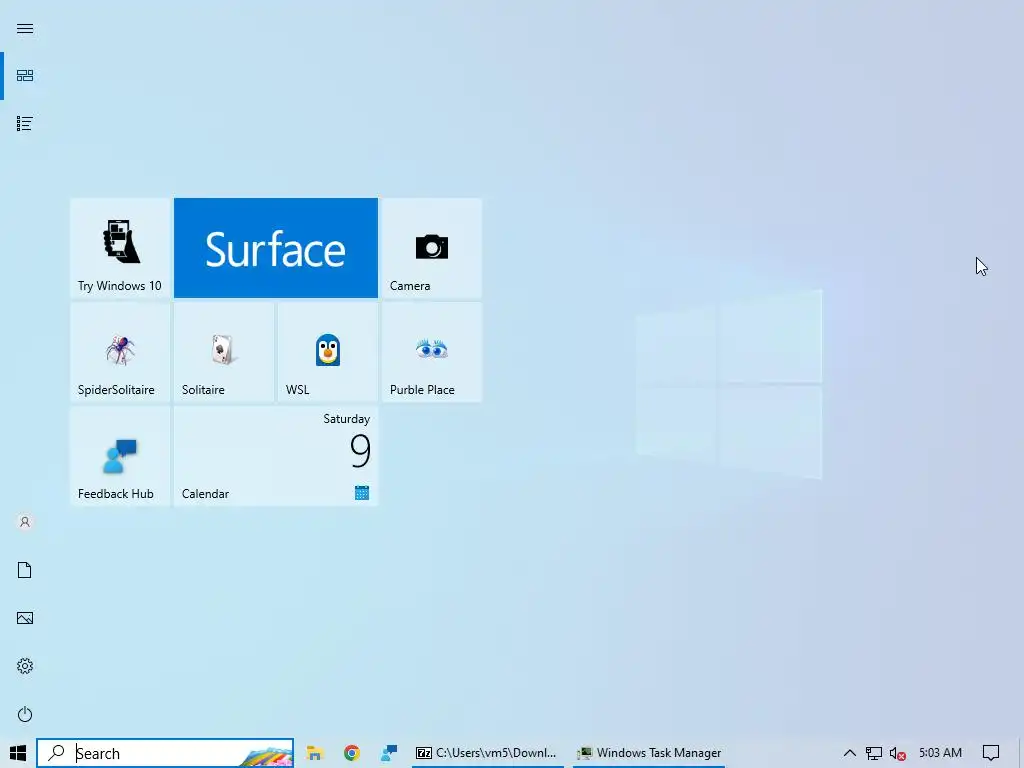The height and width of the screenshot is (768, 1024).
Task: Launch the Purble Place tile
Action: (432, 352)
